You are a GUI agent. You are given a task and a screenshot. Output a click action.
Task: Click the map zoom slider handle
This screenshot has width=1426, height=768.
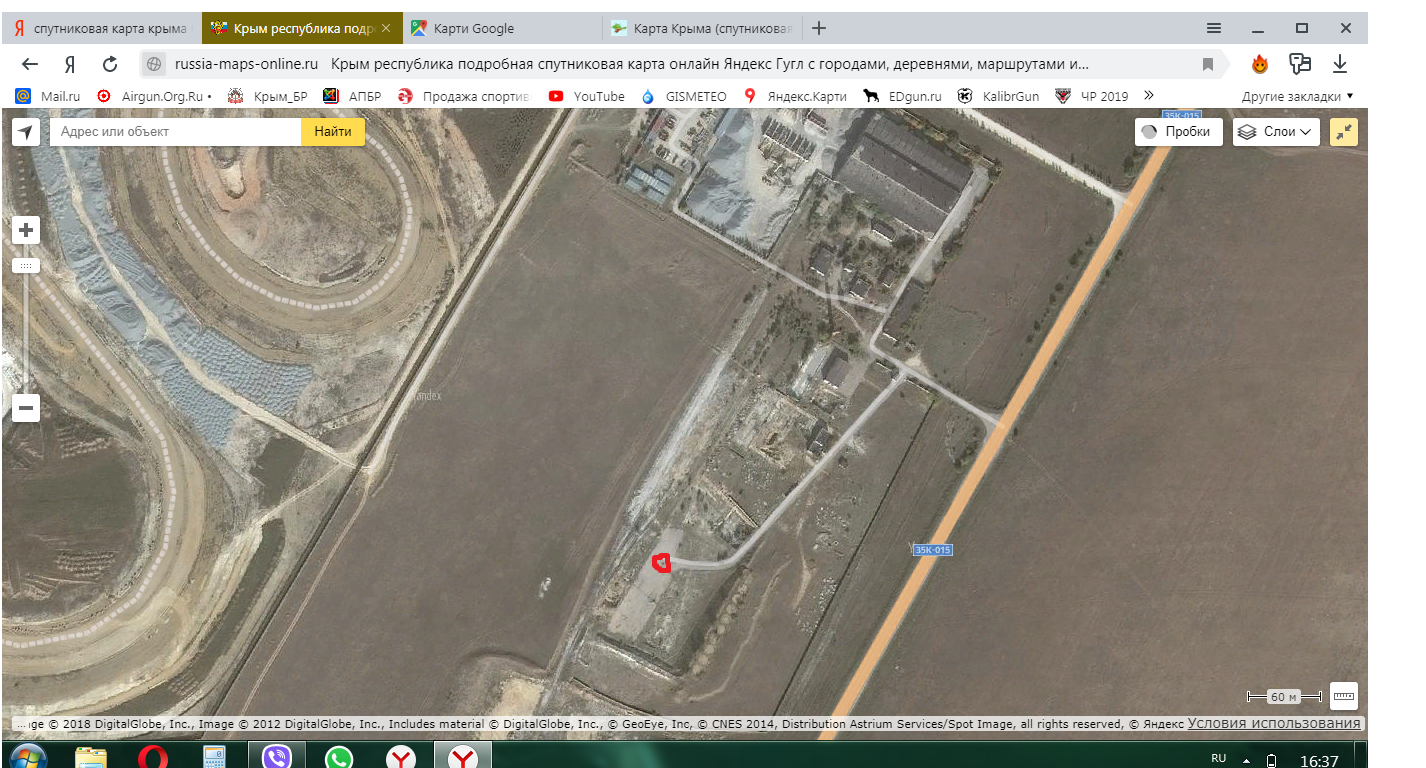pos(26,266)
